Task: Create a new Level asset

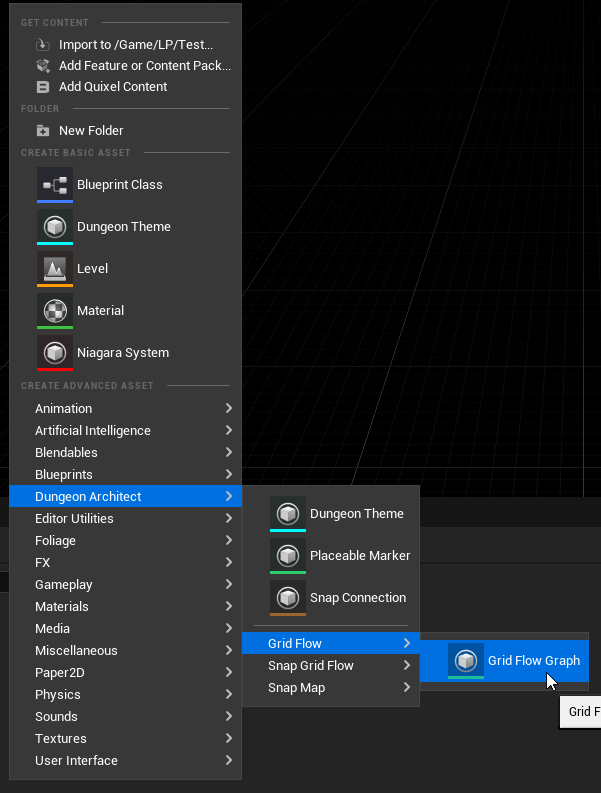Action: [x=125, y=269]
